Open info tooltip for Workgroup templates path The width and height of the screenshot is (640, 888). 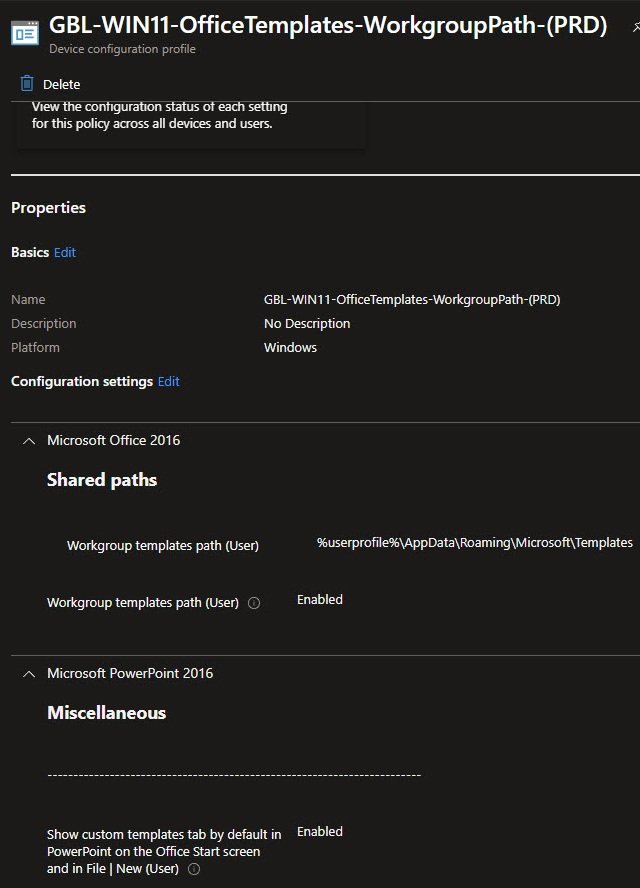pyautogui.click(x=254, y=603)
